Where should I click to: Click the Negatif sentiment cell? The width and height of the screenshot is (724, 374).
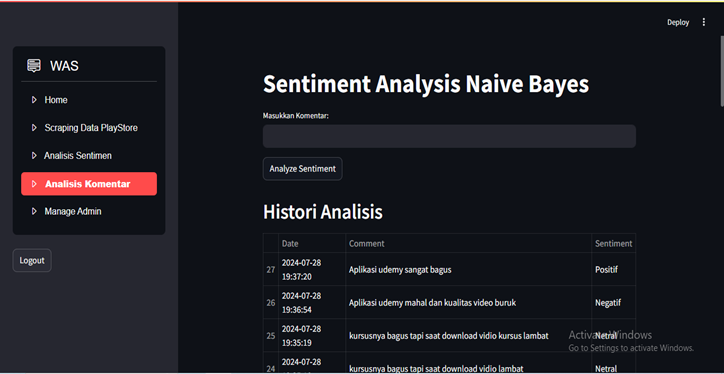pos(614,302)
